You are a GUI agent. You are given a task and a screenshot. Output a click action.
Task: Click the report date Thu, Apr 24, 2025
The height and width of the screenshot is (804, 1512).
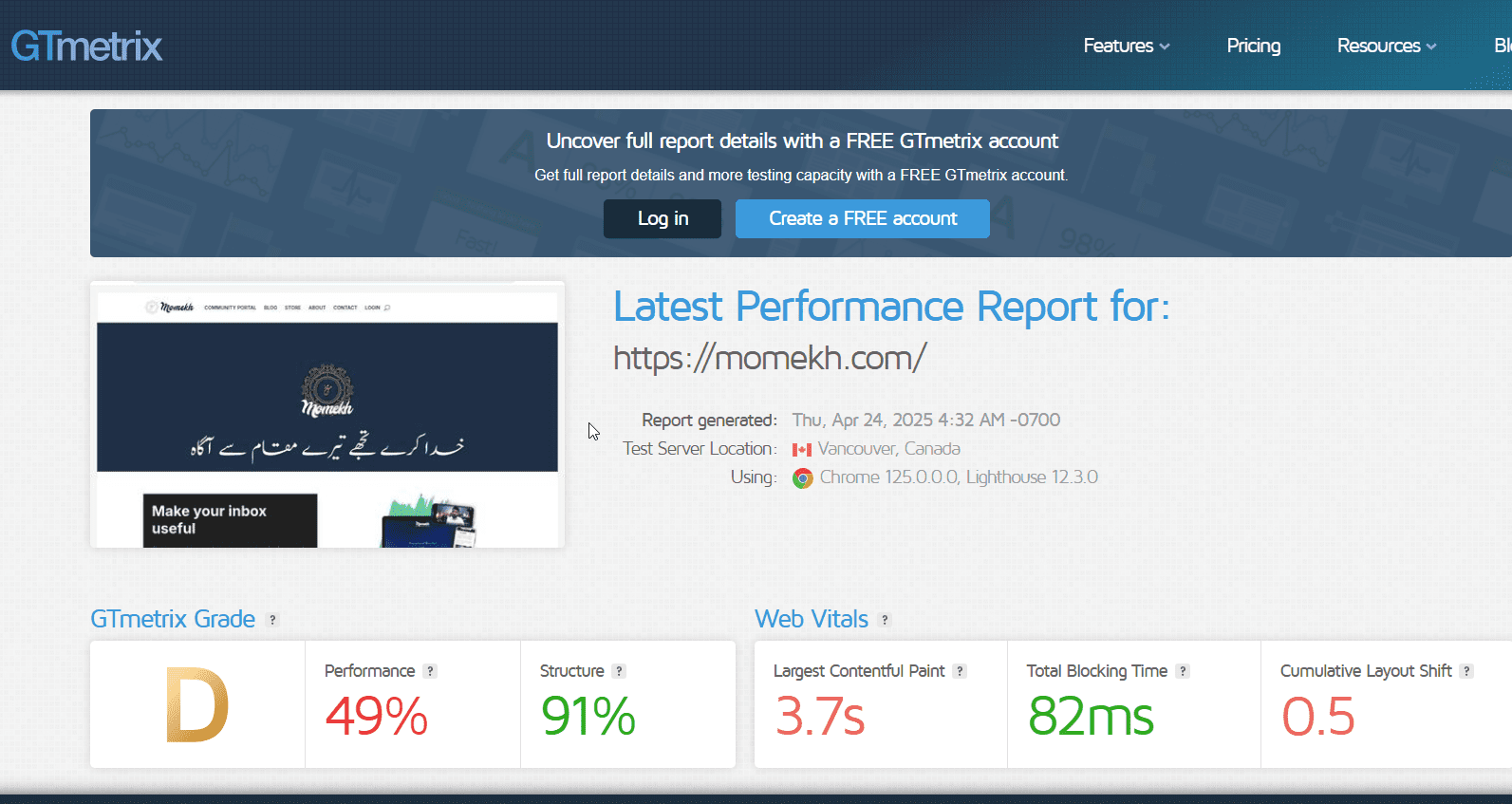(x=926, y=420)
